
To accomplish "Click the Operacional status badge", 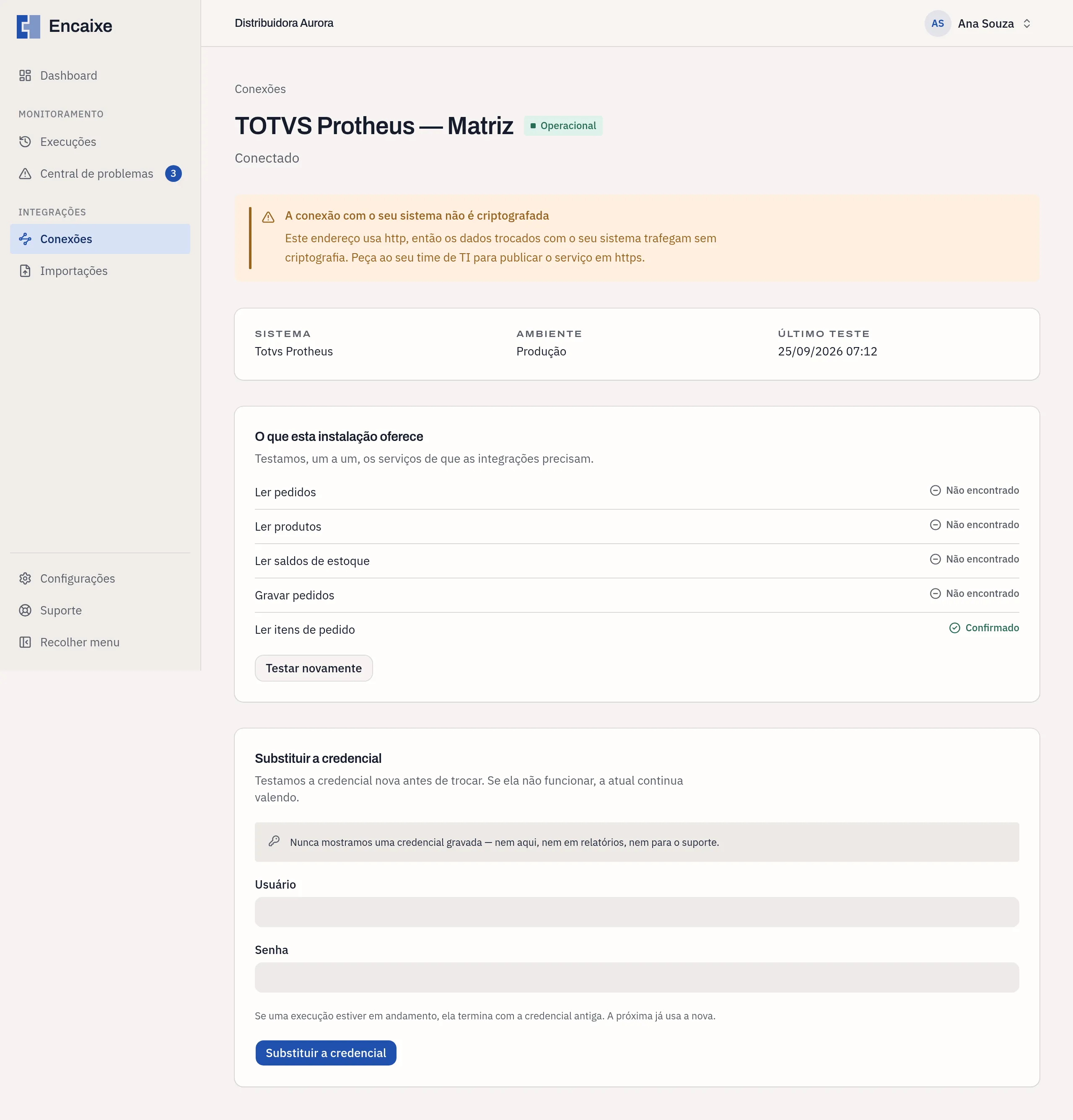I will point(563,126).
